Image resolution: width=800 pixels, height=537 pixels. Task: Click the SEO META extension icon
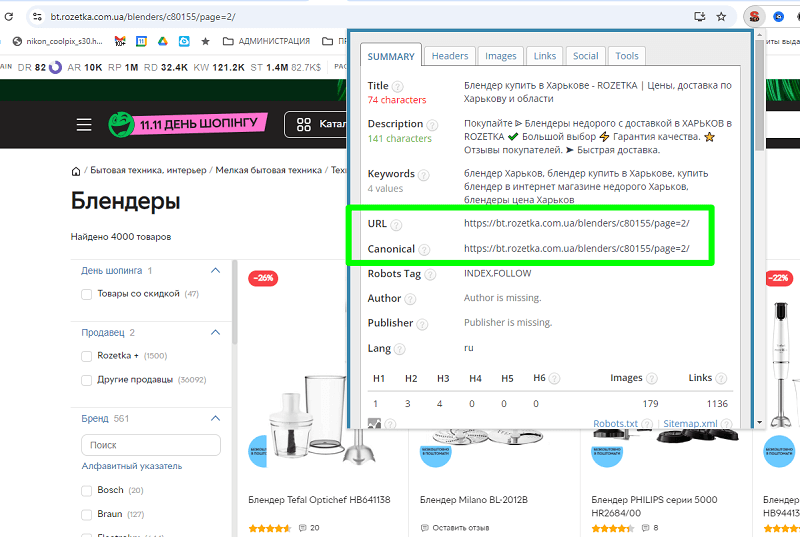[x=754, y=16]
